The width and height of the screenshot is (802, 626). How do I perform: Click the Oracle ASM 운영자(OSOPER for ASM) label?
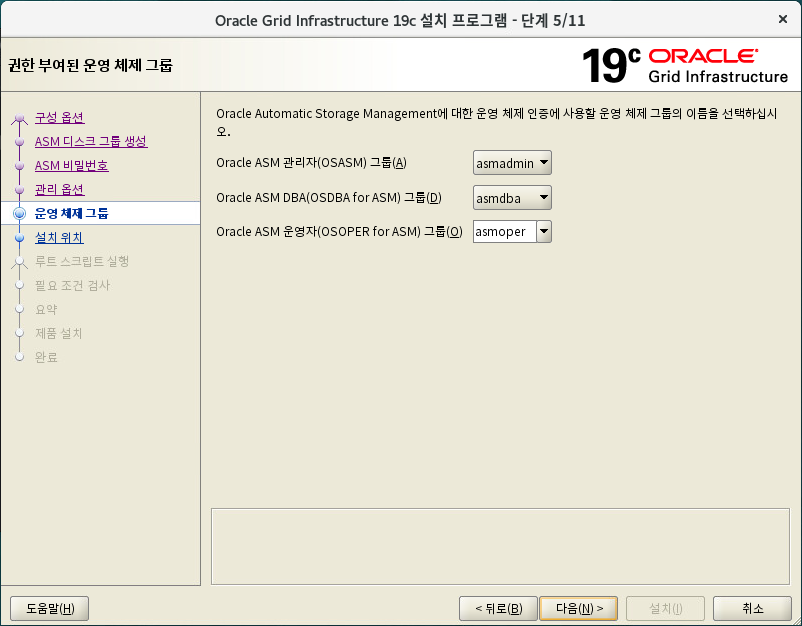[x=339, y=232]
